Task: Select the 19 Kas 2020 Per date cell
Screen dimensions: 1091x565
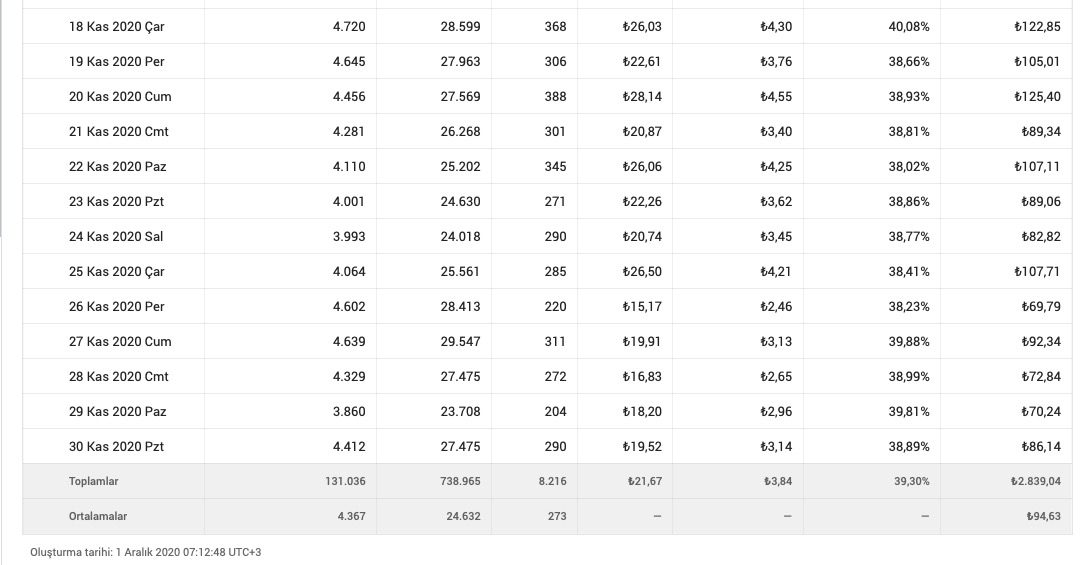Action: (116, 62)
